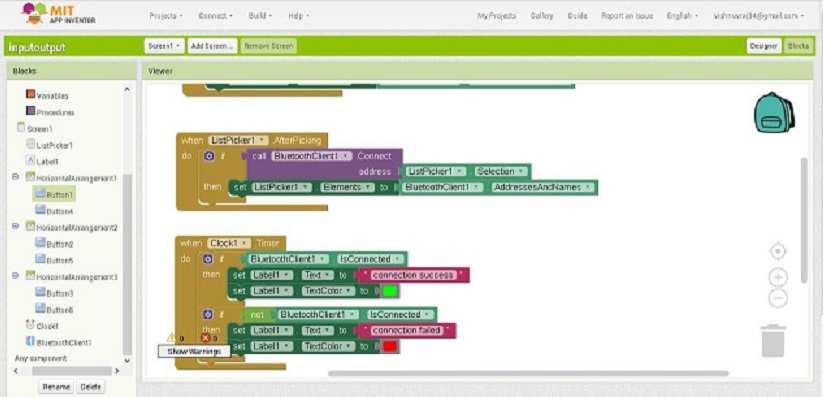Screen dimensions: 823x397
Task: Click the 'connection failed' text block
Action: tap(407, 330)
